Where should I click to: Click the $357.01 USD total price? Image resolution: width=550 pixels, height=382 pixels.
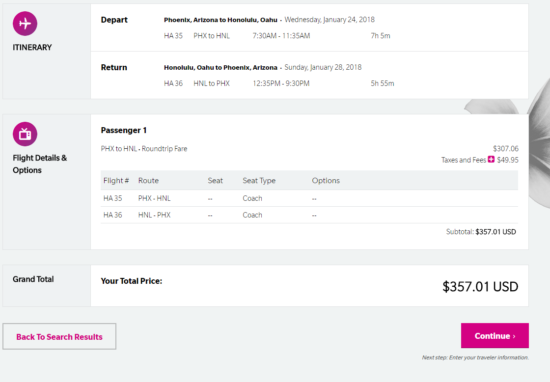(x=480, y=287)
